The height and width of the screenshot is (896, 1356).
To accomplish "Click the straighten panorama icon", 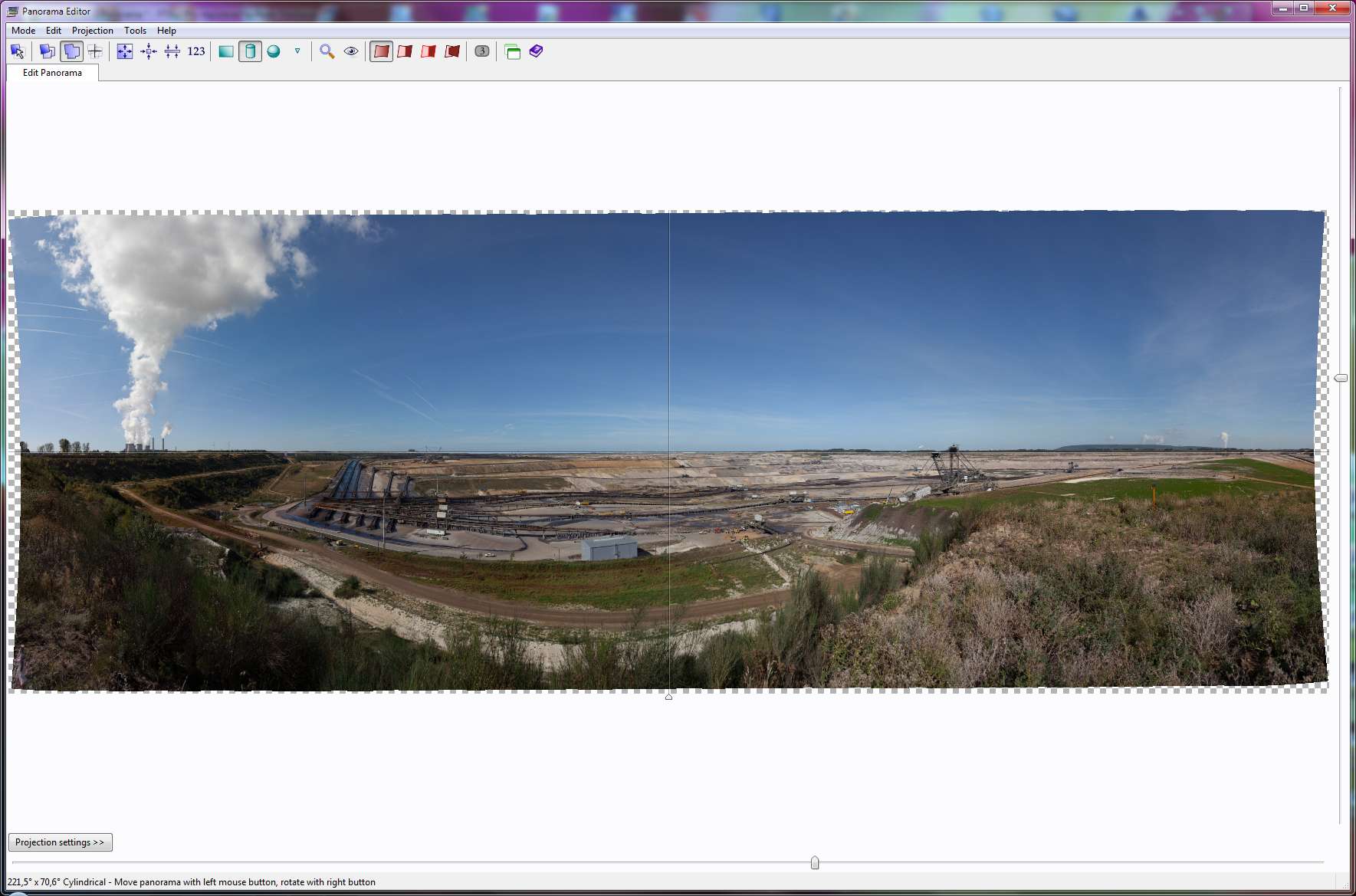I will click(x=172, y=51).
